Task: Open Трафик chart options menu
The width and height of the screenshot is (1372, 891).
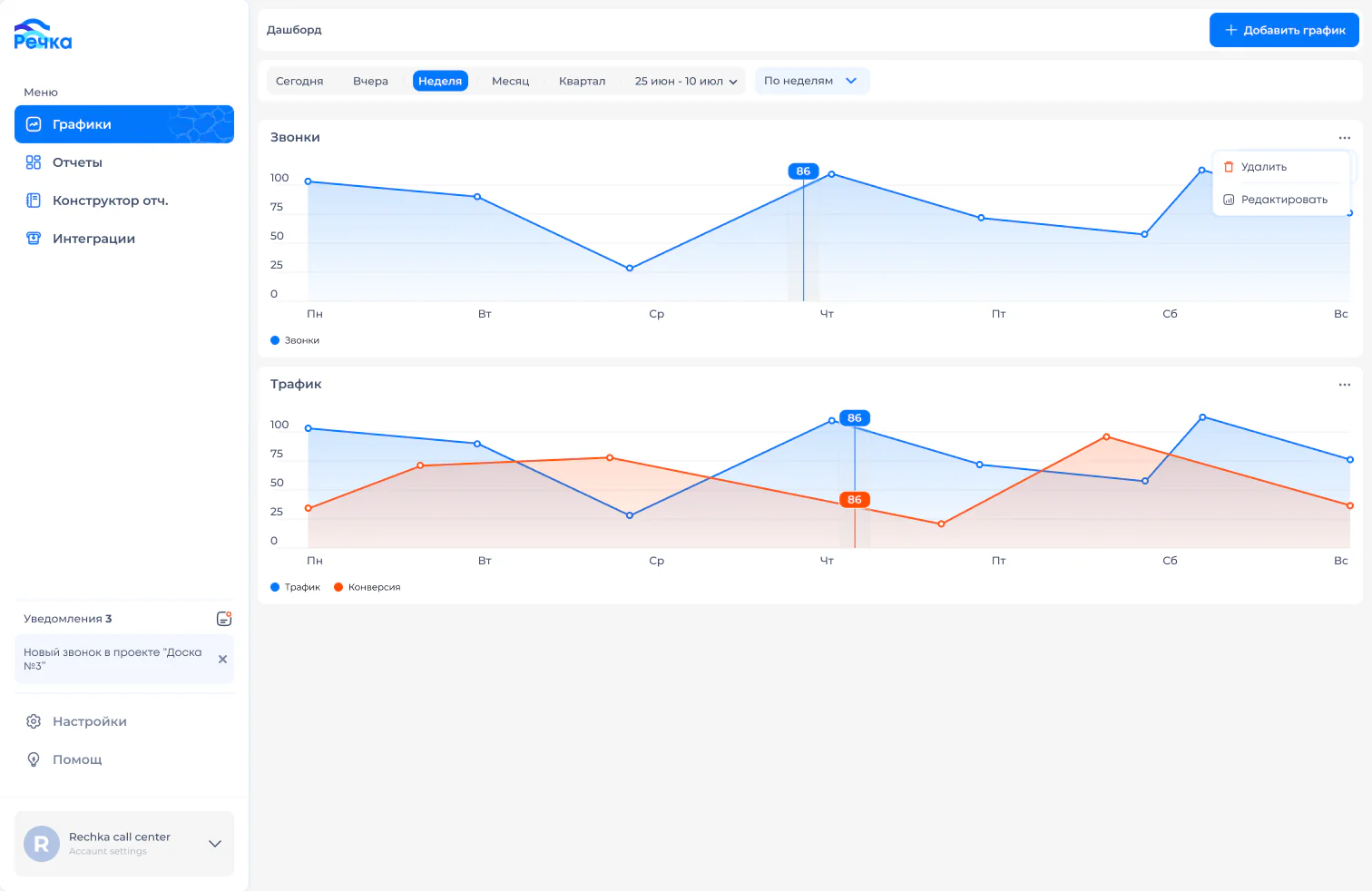Action: (x=1344, y=385)
